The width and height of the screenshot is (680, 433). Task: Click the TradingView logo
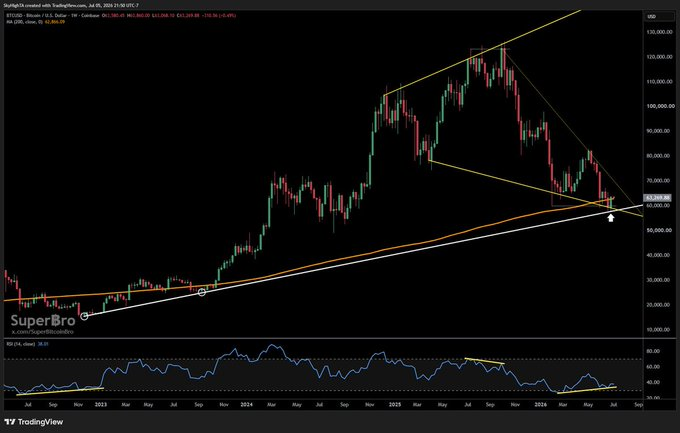pyautogui.click(x=34, y=422)
